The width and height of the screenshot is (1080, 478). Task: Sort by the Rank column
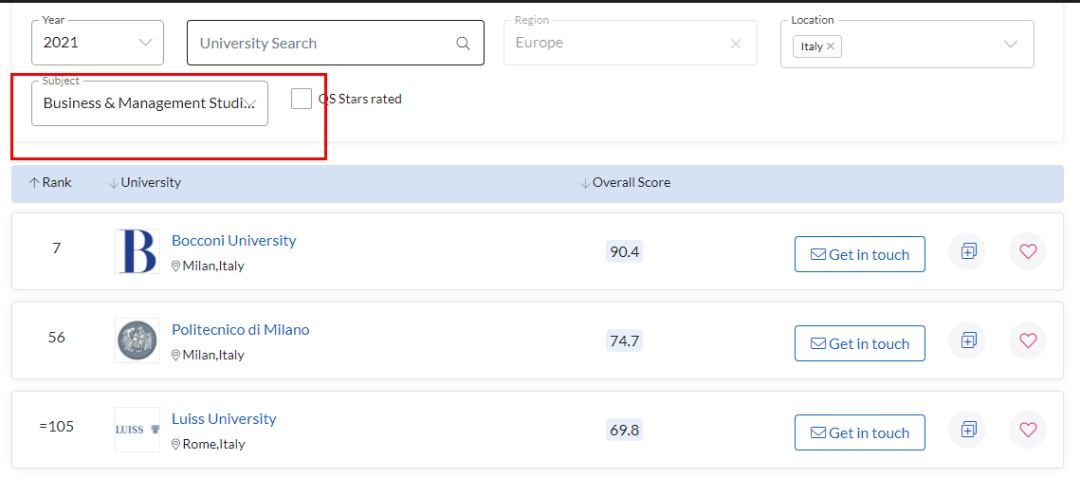[x=50, y=183]
